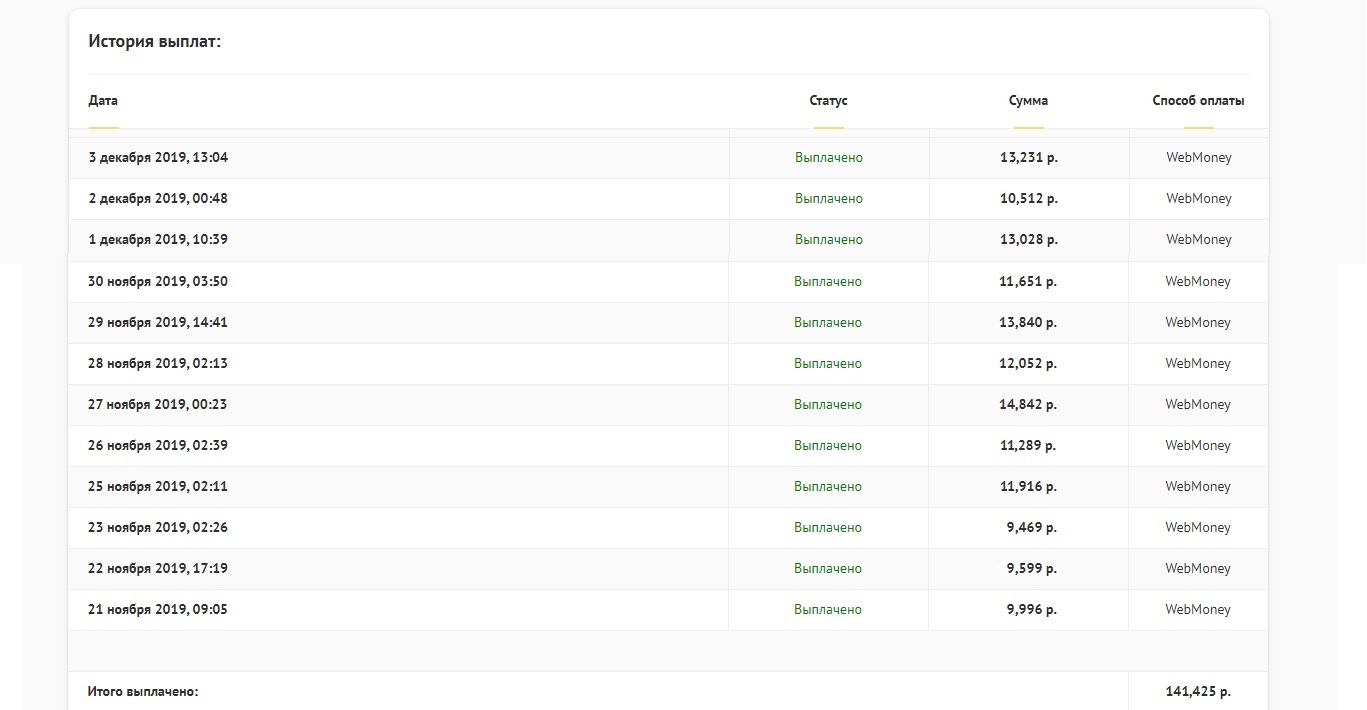Screen dimensions: 1367x710
Task: Click the "Сумма" column header
Action: click(x=1028, y=101)
